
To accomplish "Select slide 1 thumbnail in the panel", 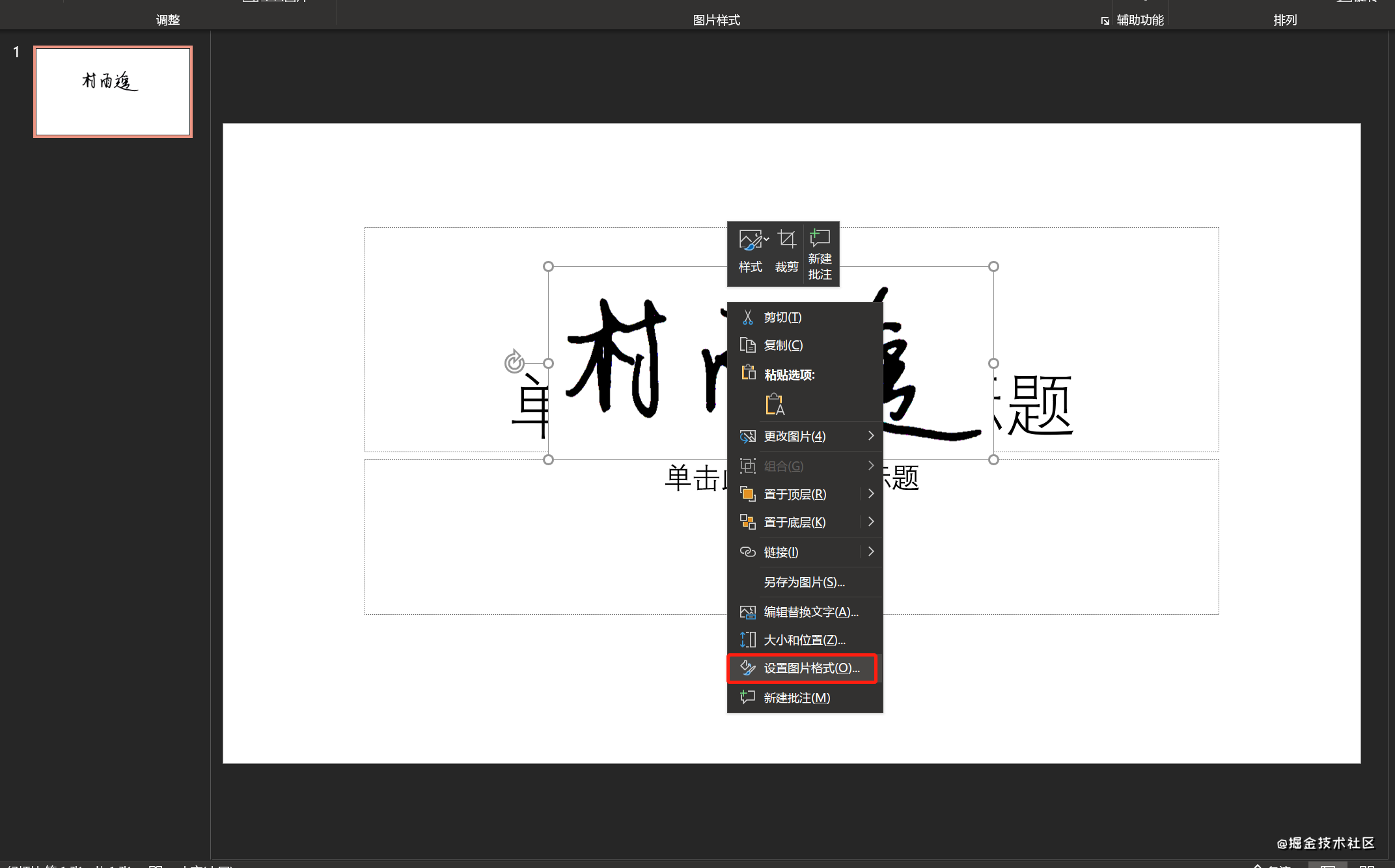I will 113,92.
